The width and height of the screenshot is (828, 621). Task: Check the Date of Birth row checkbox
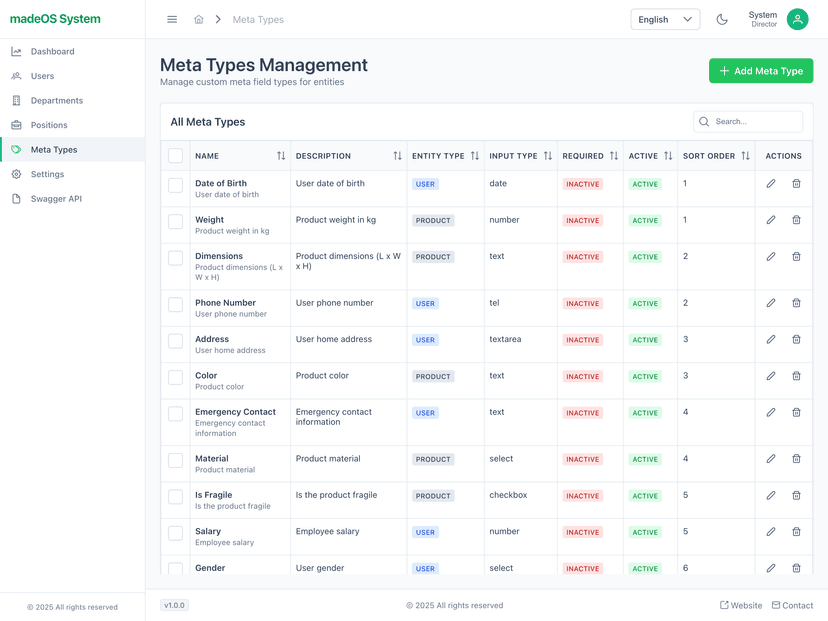[175, 185]
